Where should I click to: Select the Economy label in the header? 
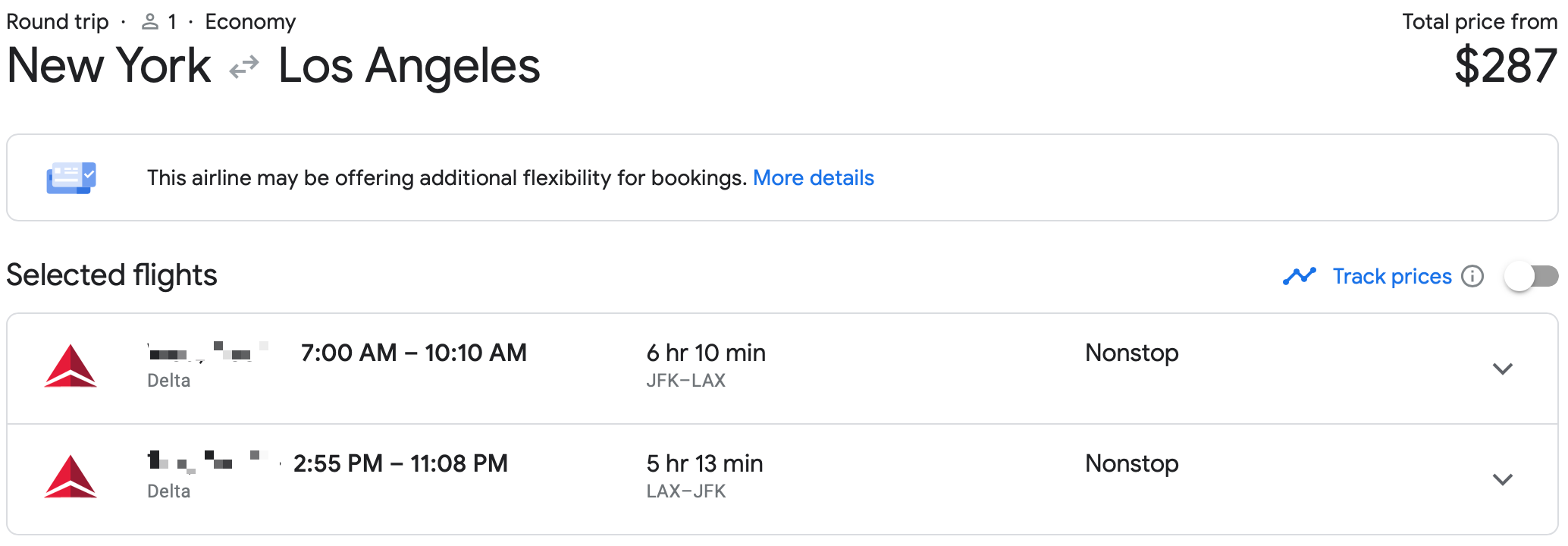point(250,21)
